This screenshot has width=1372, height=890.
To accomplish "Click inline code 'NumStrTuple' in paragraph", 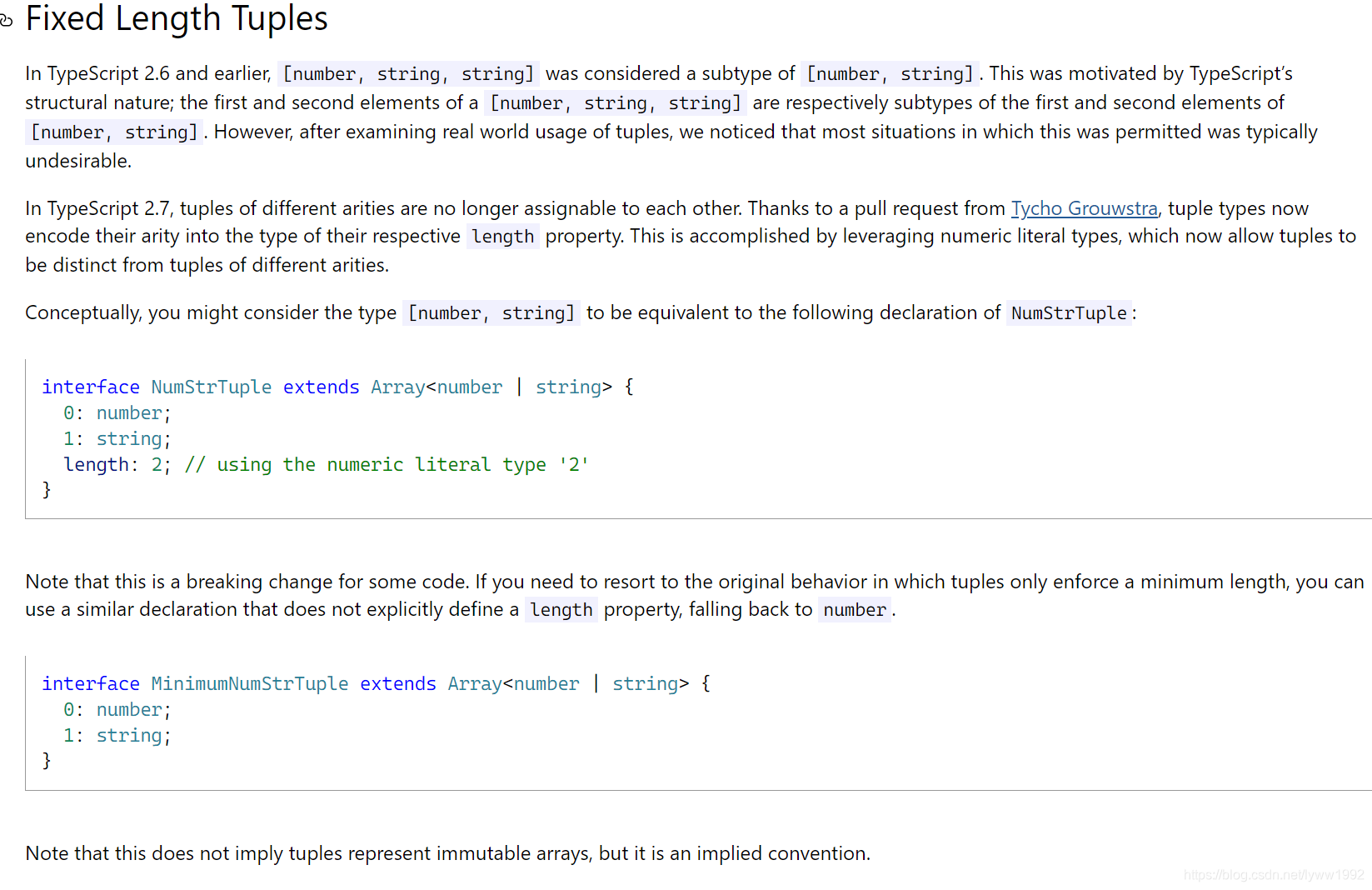I will click(x=1069, y=313).
